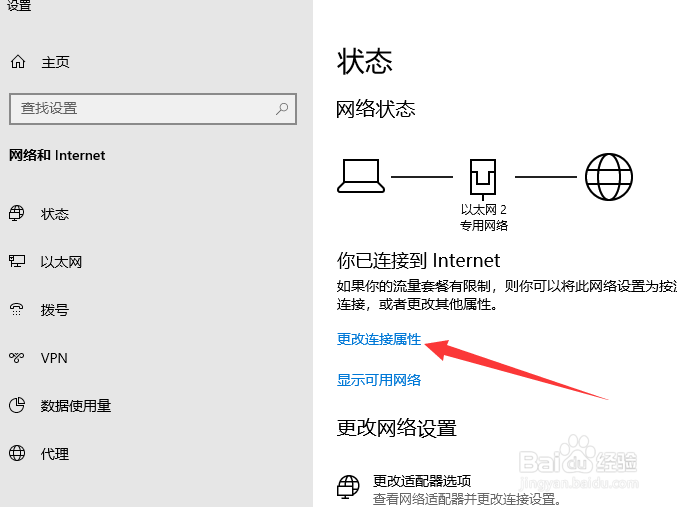Click the Home (主页) house icon

pos(18,62)
